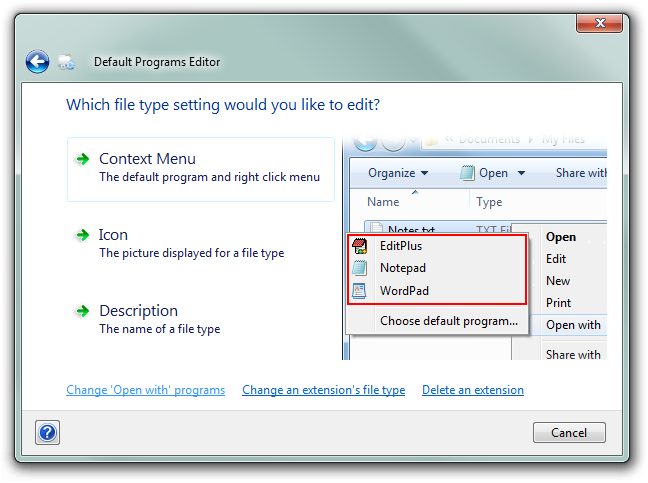The width and height of the screenshot is (648, 483).
Task: Click Open with in the context menu
Action: pos(573,325)
